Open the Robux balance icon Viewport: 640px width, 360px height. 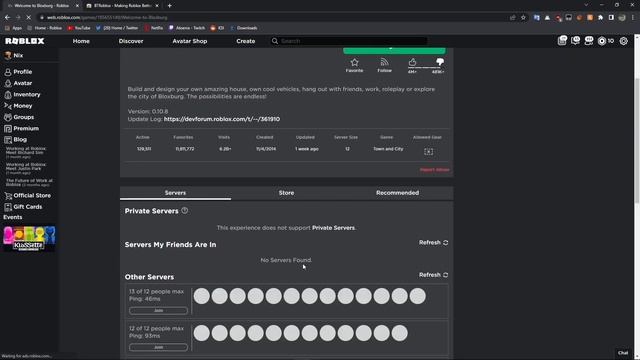[x=602, y=41]
